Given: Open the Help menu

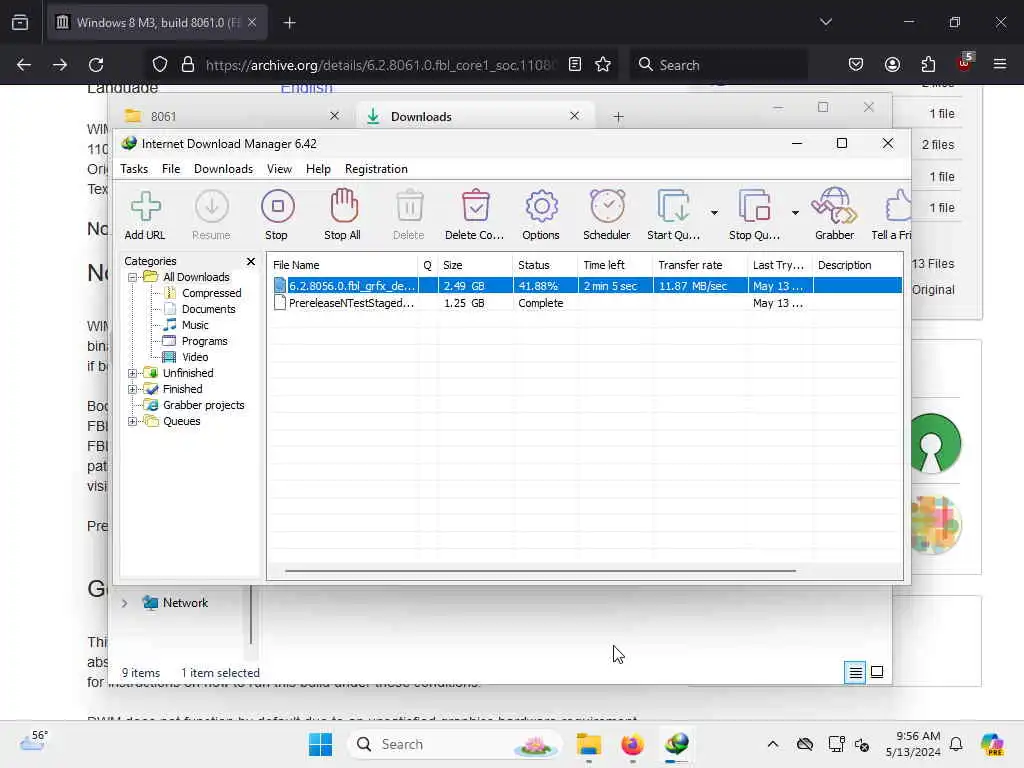Looking at the screenshot, I should pos(318,168).
